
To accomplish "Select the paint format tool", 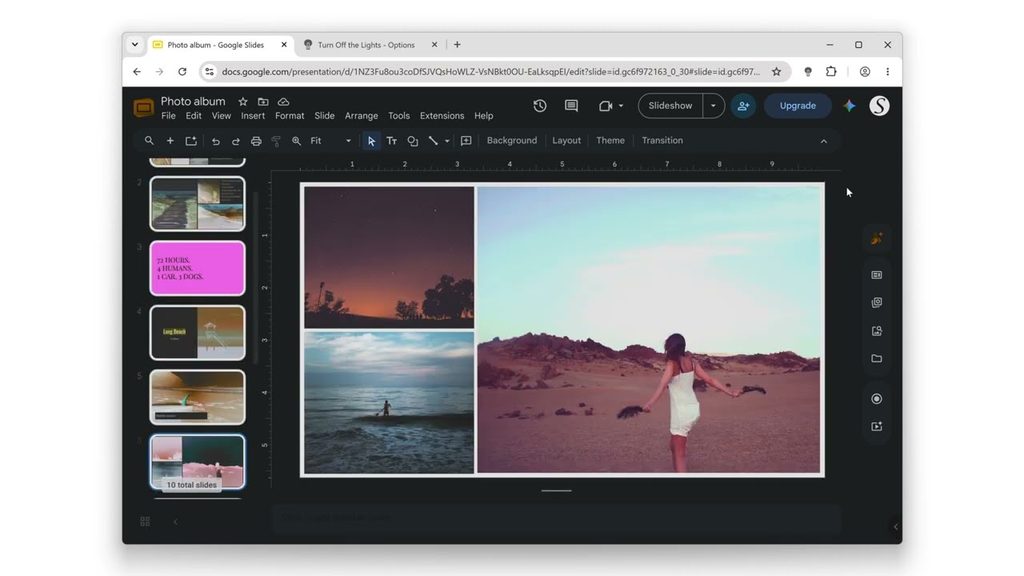I will click(276, 141).
